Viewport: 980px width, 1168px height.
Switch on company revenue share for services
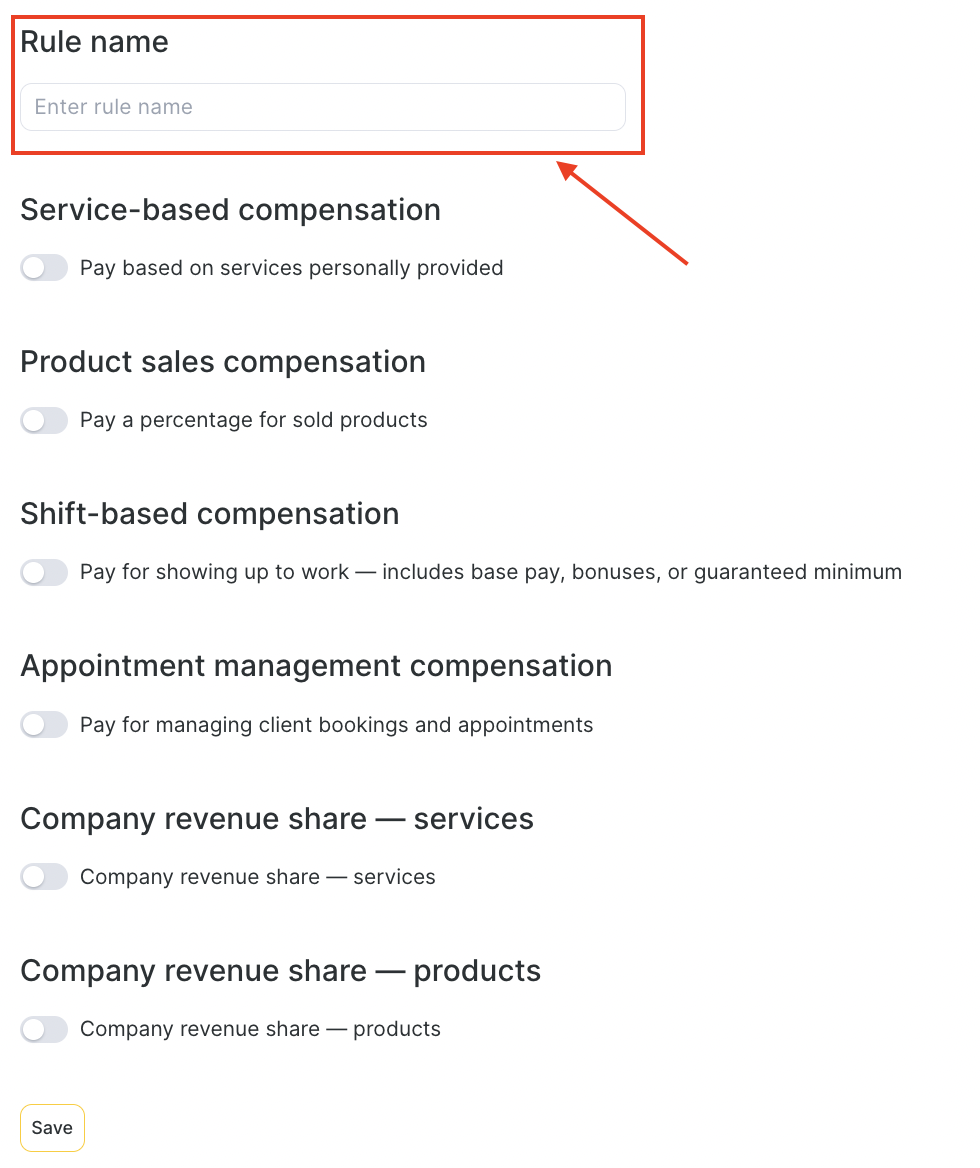coord(44,877)
